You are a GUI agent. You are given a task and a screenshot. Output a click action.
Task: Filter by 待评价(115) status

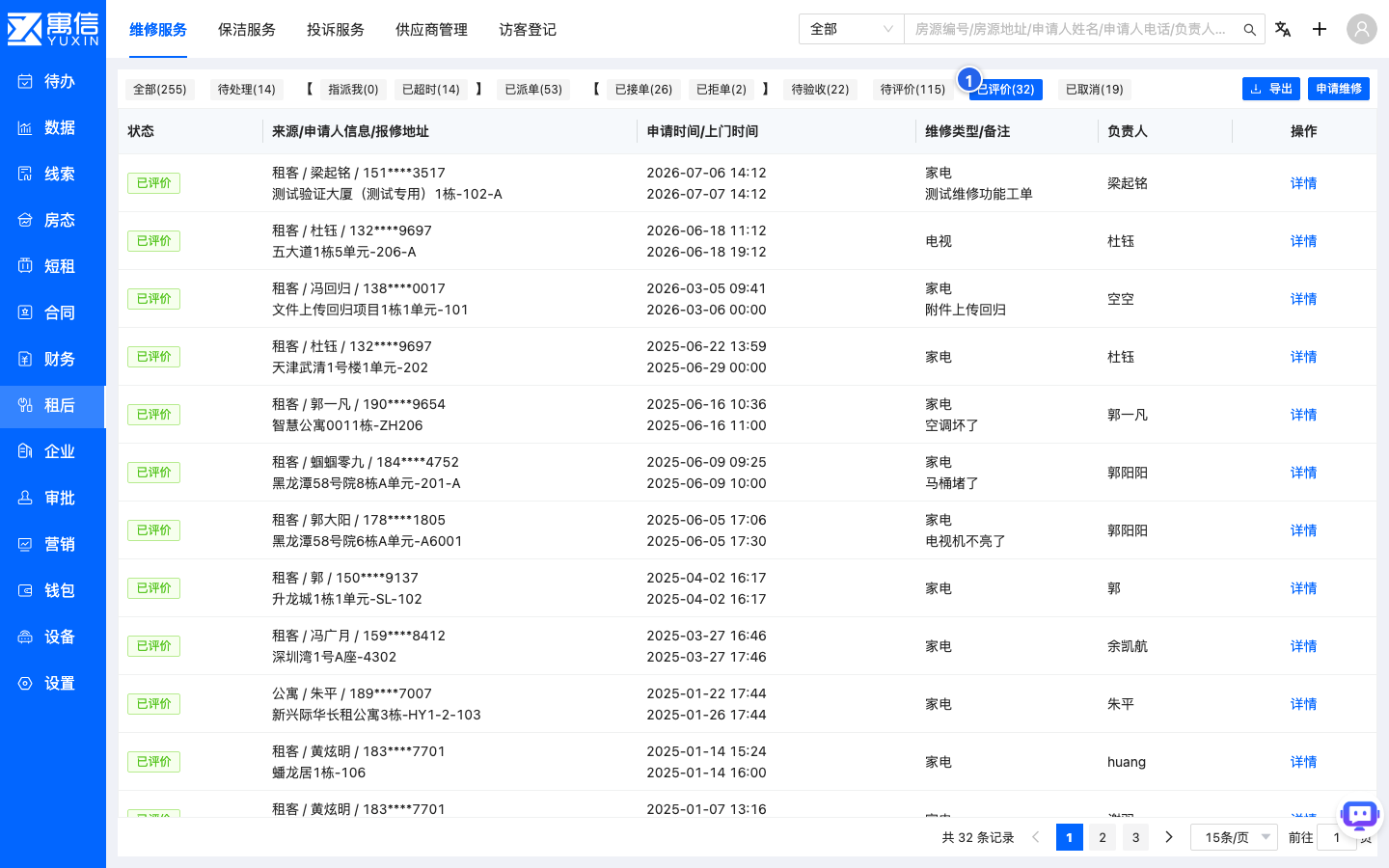pos(913,90)
